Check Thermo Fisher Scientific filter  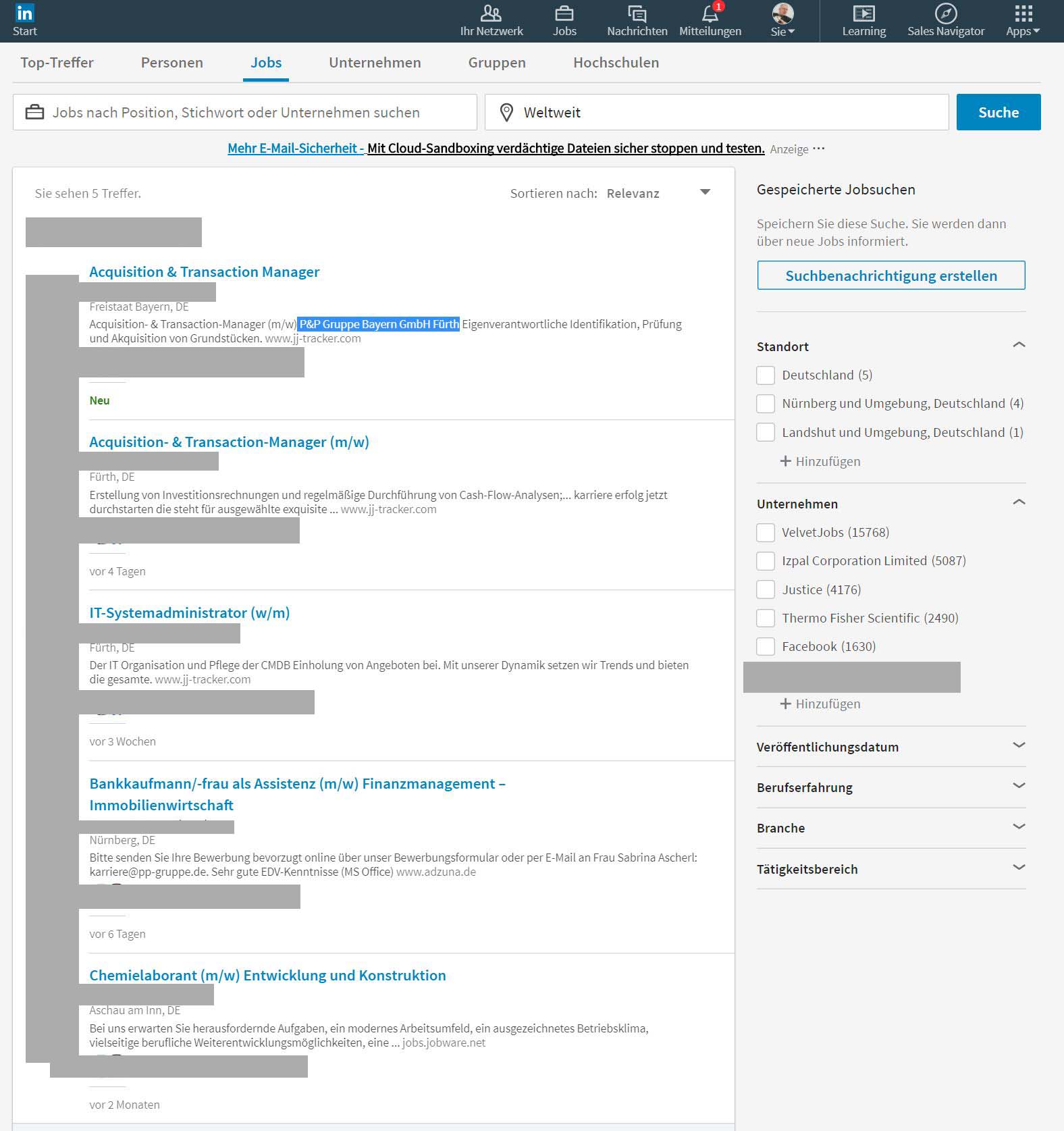coord(766,618)
